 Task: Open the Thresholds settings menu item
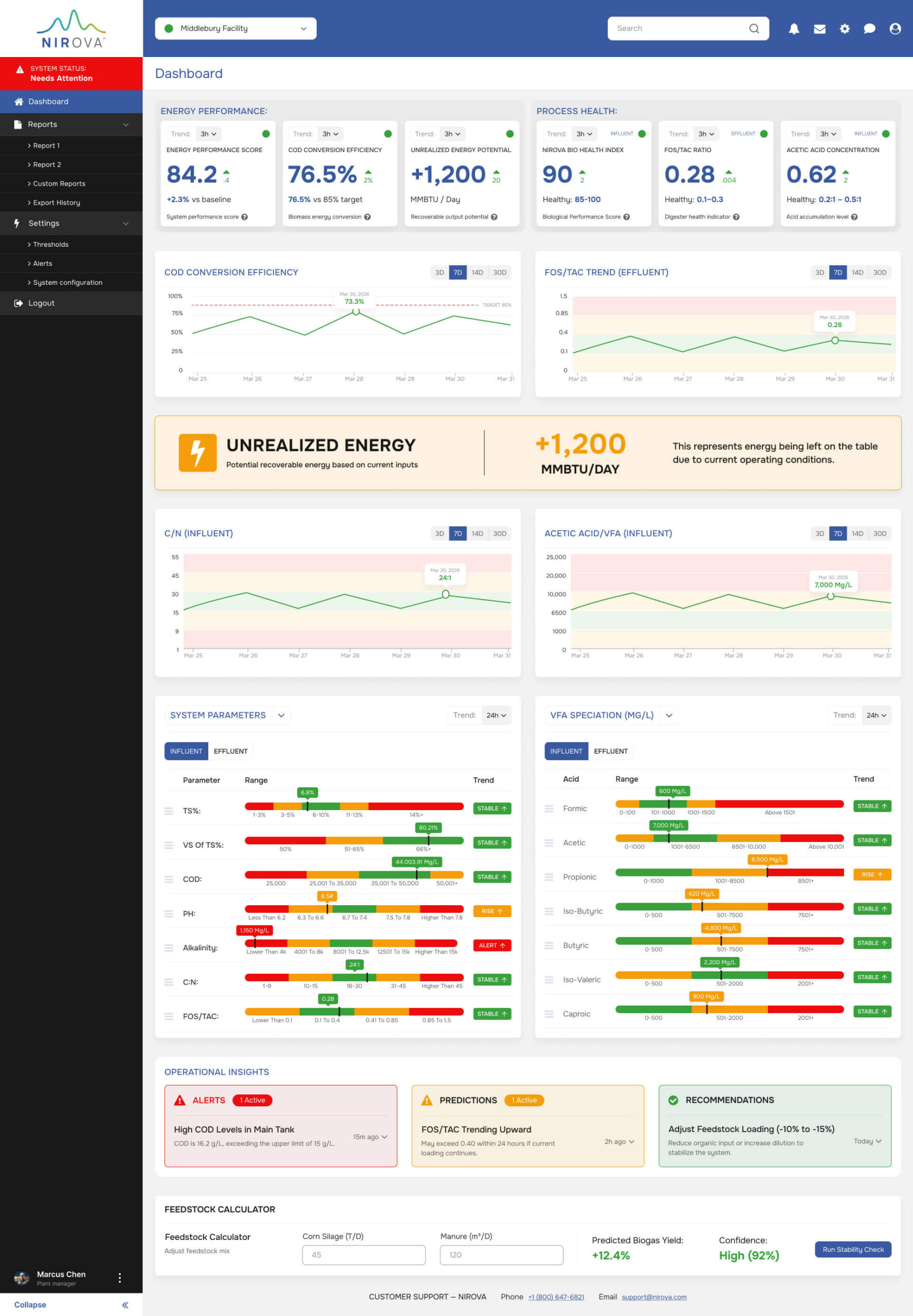(50, 244)
